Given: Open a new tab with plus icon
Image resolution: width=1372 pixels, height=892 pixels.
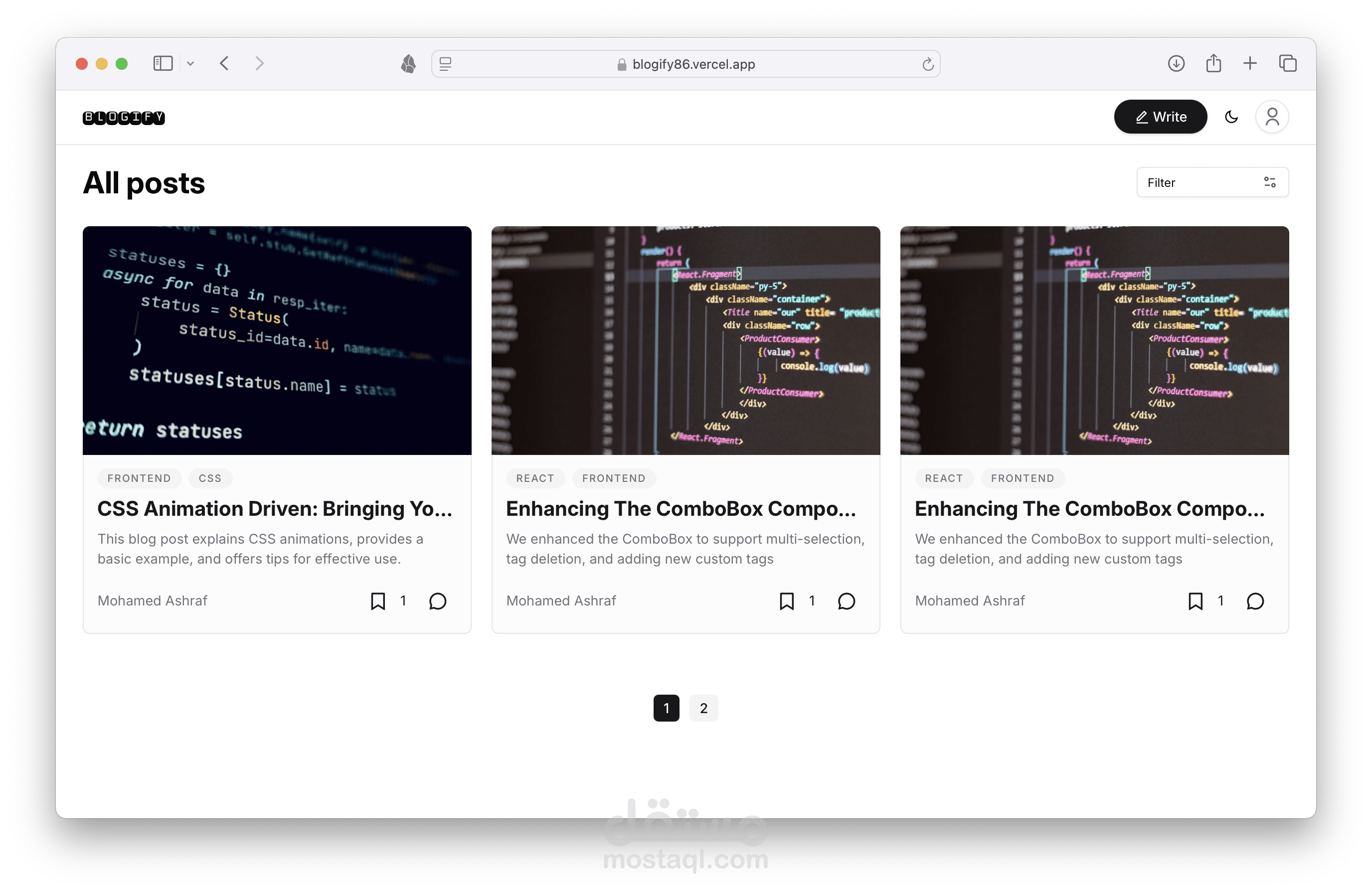Looking at the screenshot, I should tap(1250, 63).
